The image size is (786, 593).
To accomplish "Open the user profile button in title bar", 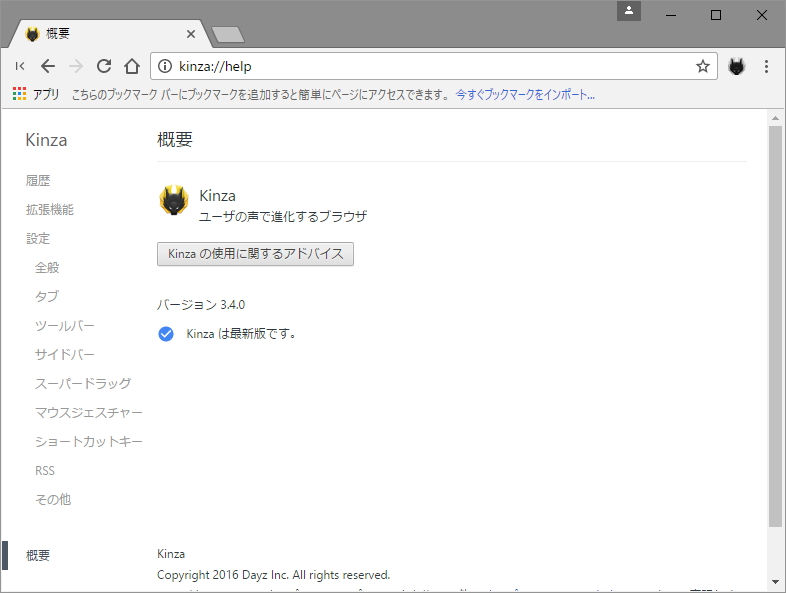I will coord(629,11).
